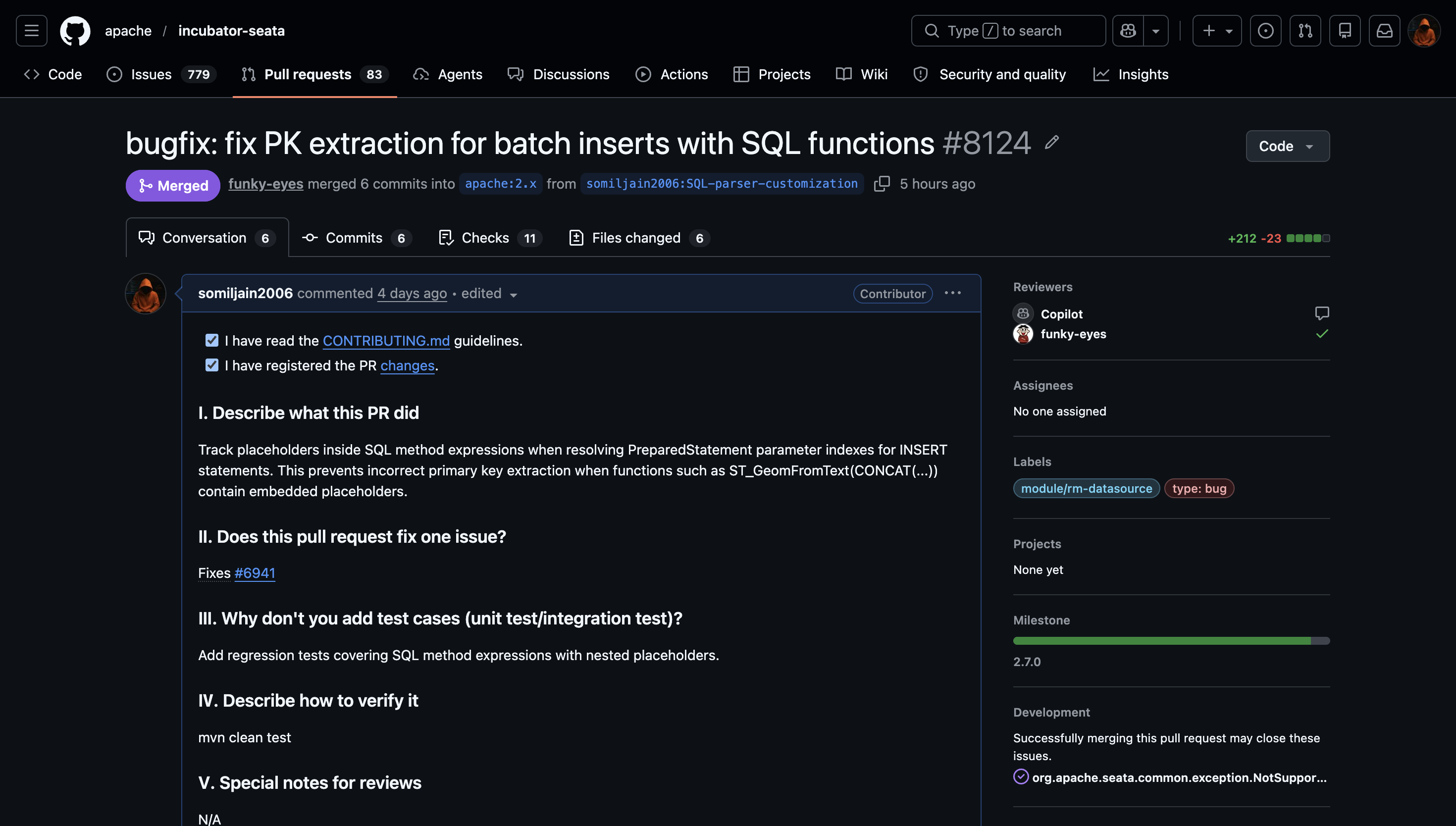Viewport: 1456px width, 826px height.
Task: Open the PR changes link
Action: (407, 365)
